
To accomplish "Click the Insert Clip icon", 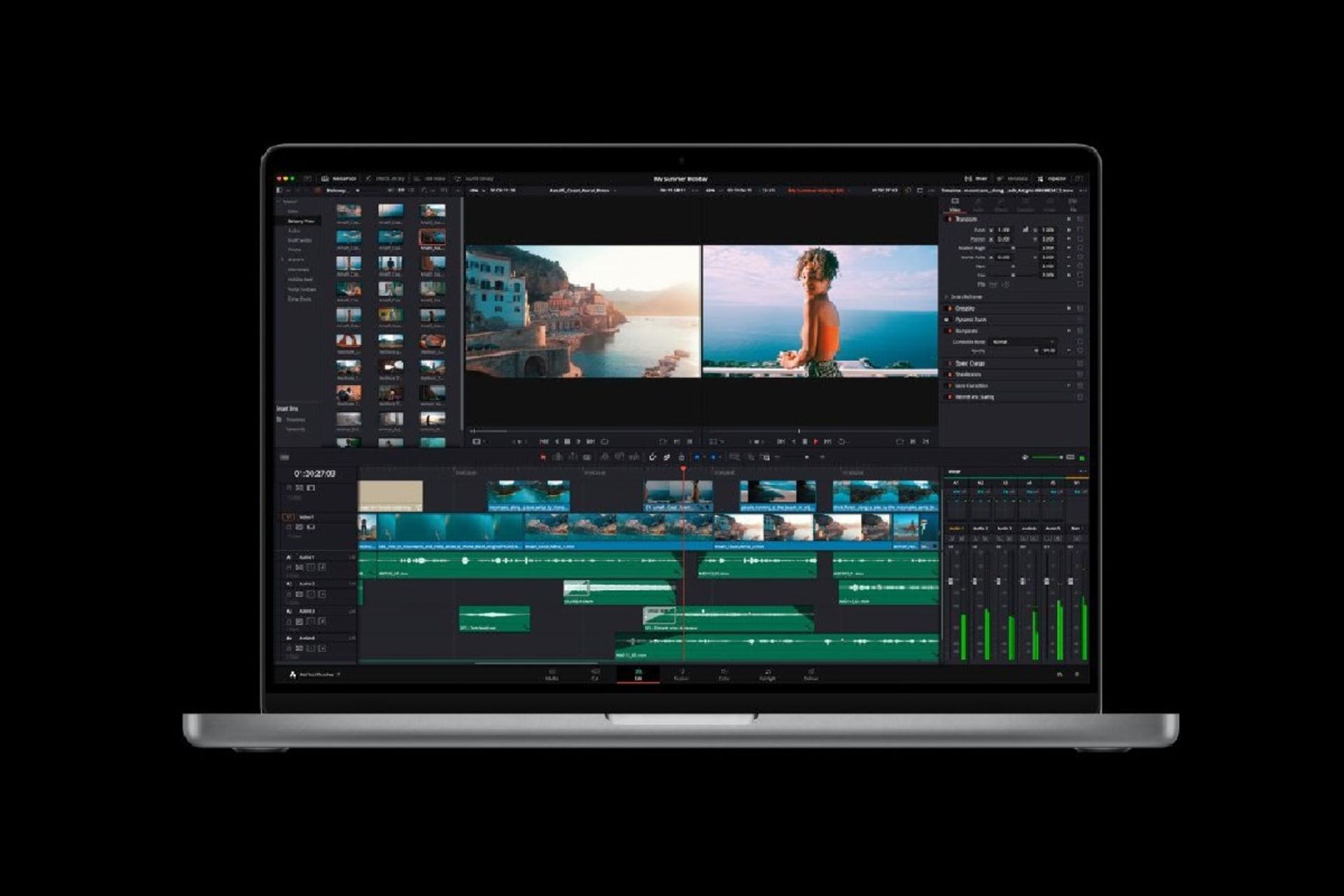I will coord(605,457).
